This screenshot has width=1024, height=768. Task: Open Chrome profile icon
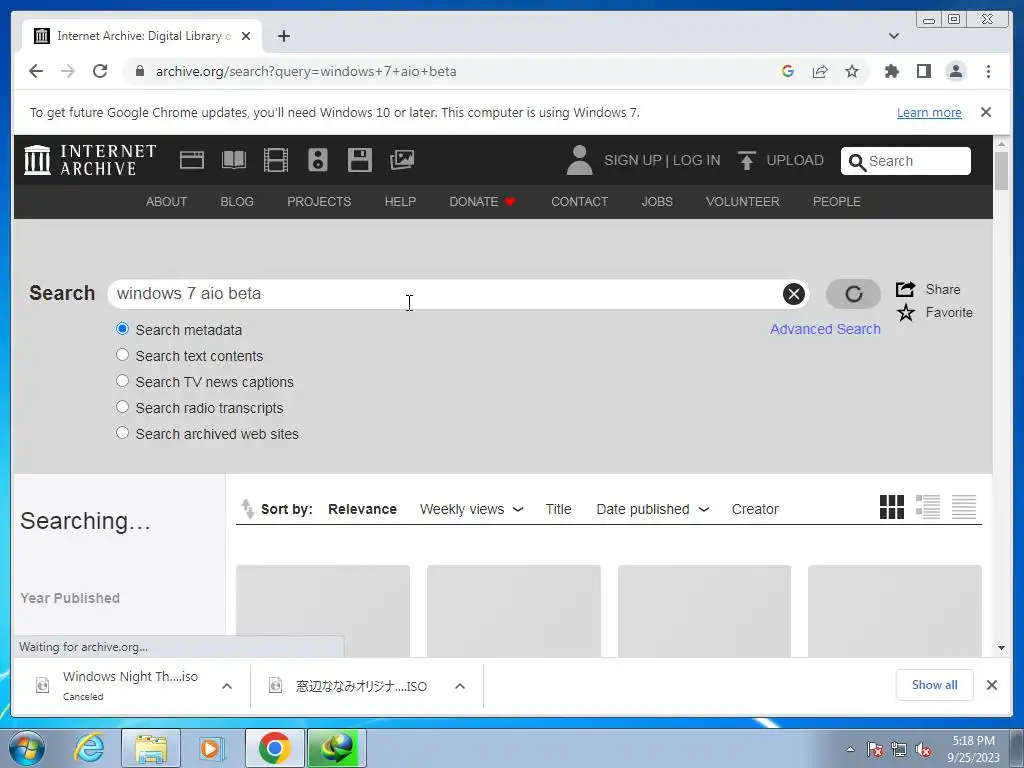(x=955, y=71)
